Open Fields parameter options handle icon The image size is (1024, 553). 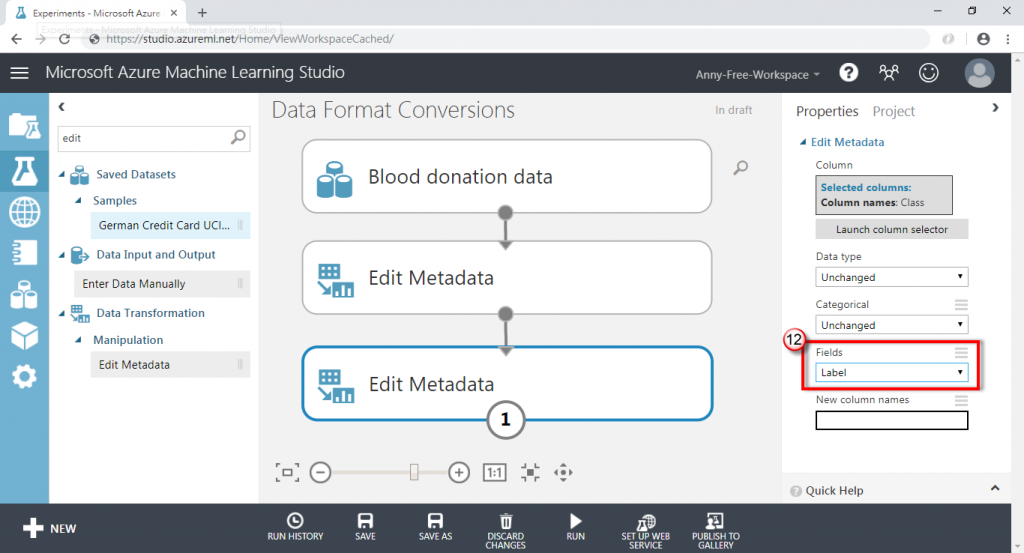(x=961, y=352)
